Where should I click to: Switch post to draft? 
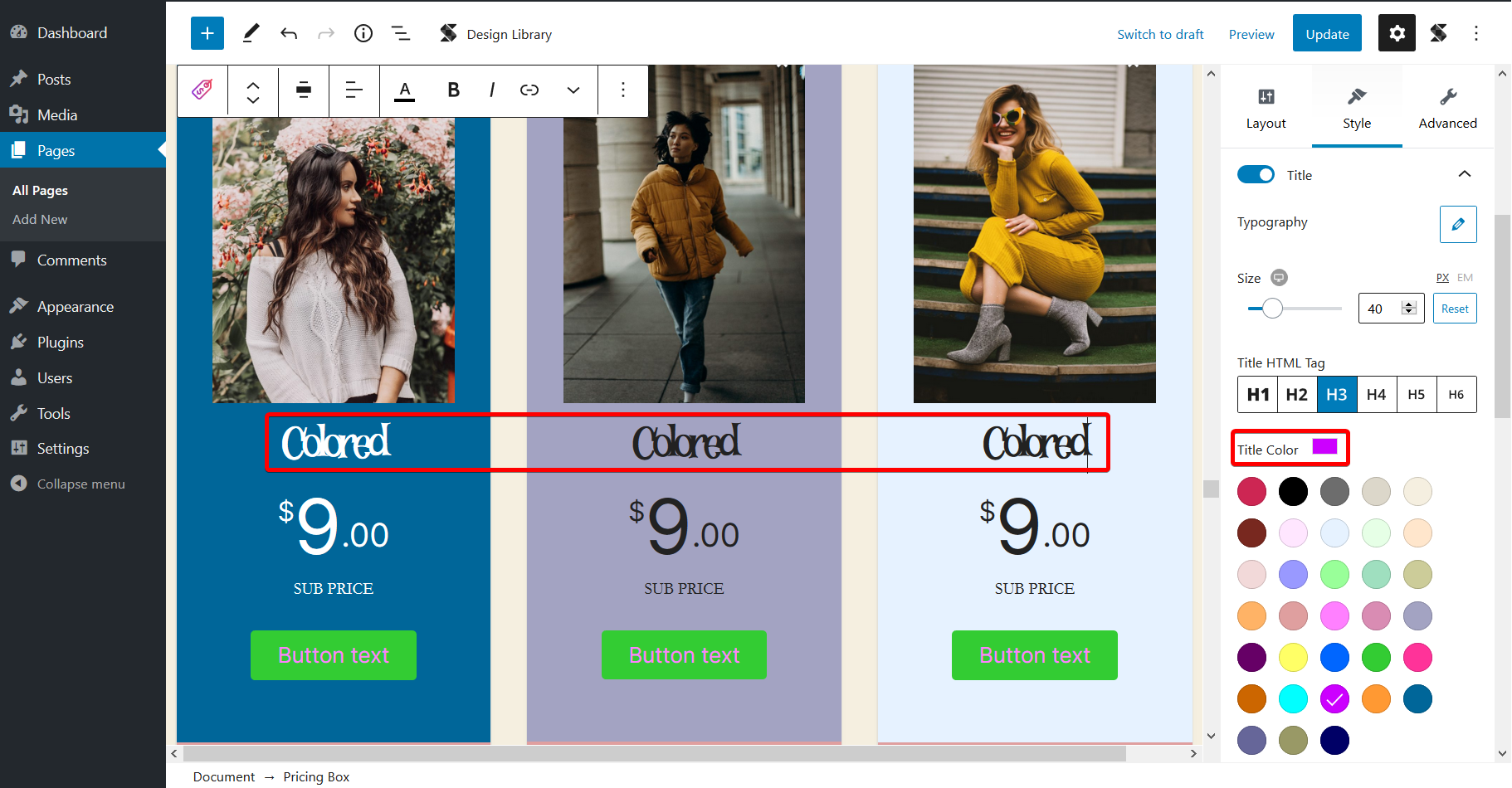pyautogui.click(x=1160, y=34)
